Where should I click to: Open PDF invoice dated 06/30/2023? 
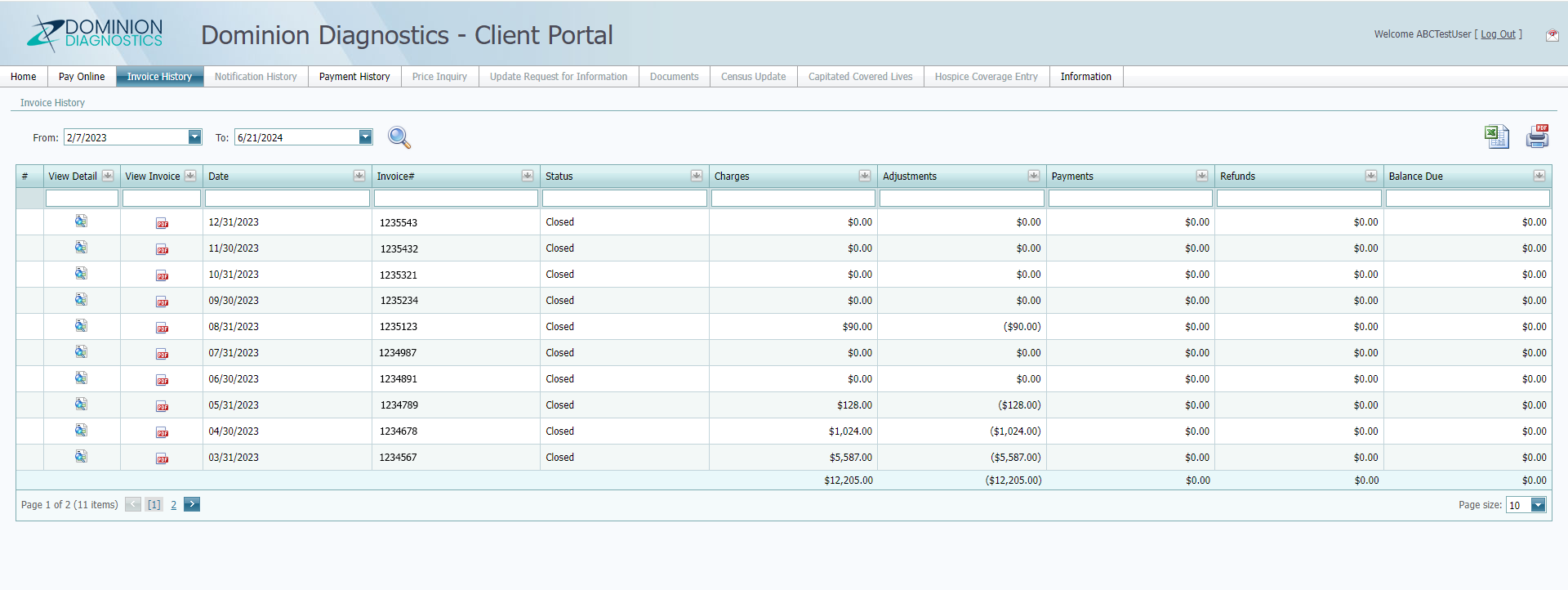(163, 380)
